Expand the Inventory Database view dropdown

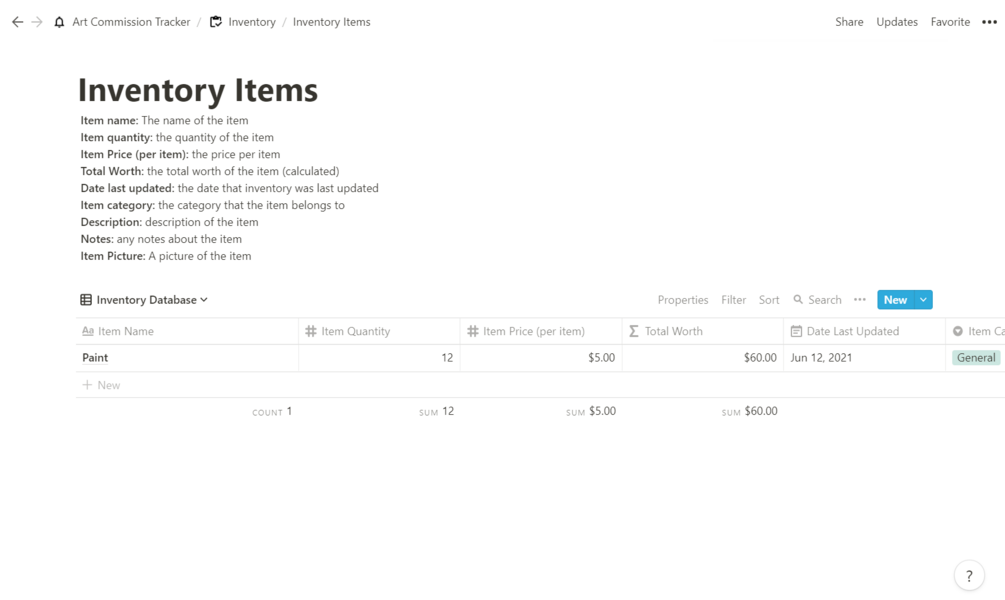pos(204,300)
